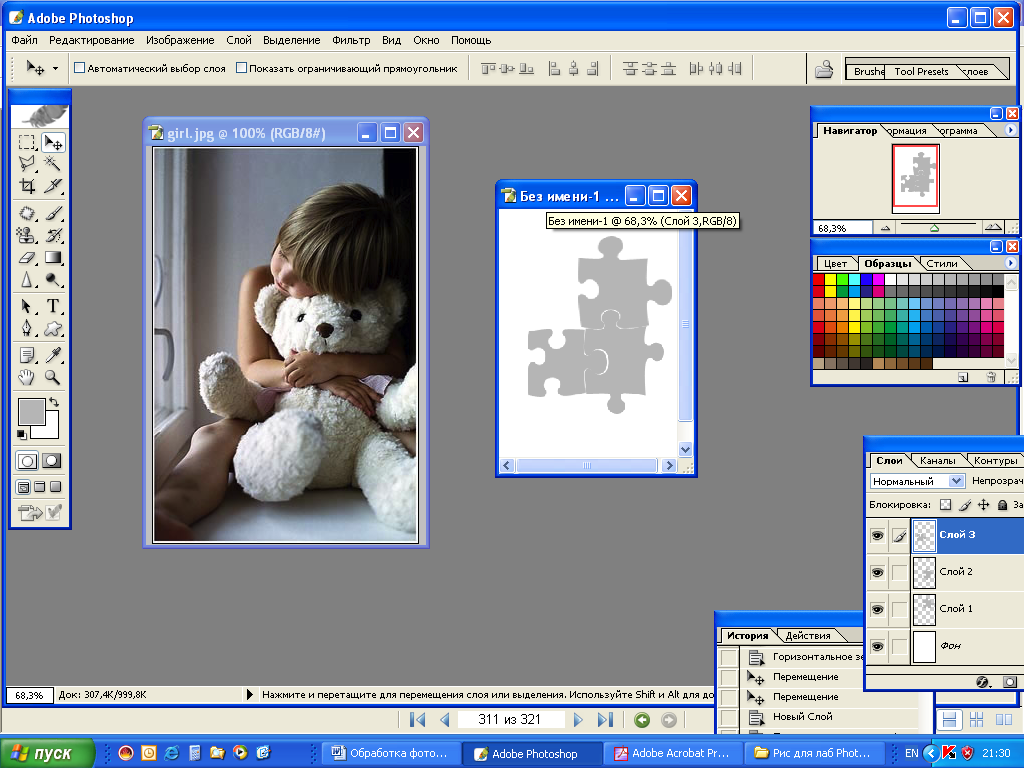Hide layer Слой 1 via eye icon
Screen dimensions: 1024x768
[877, 609]
